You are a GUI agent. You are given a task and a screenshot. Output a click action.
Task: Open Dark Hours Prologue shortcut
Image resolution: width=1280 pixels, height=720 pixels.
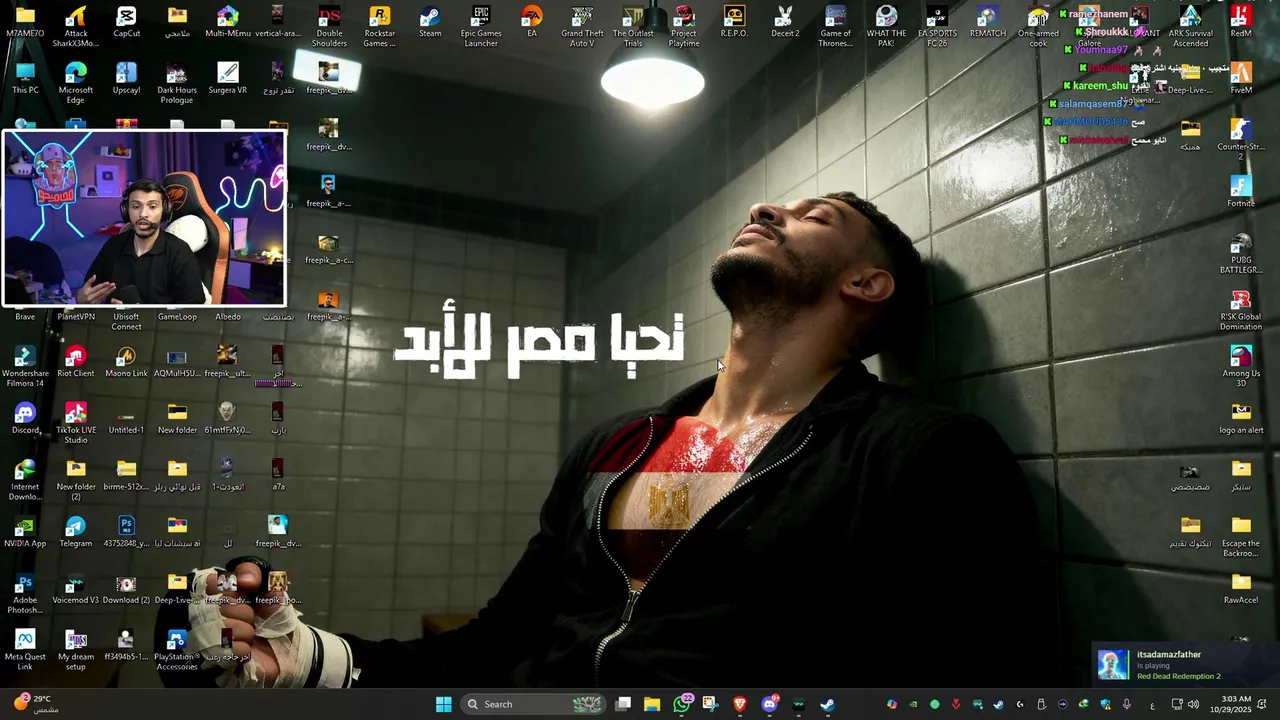(x=177, y=82)
